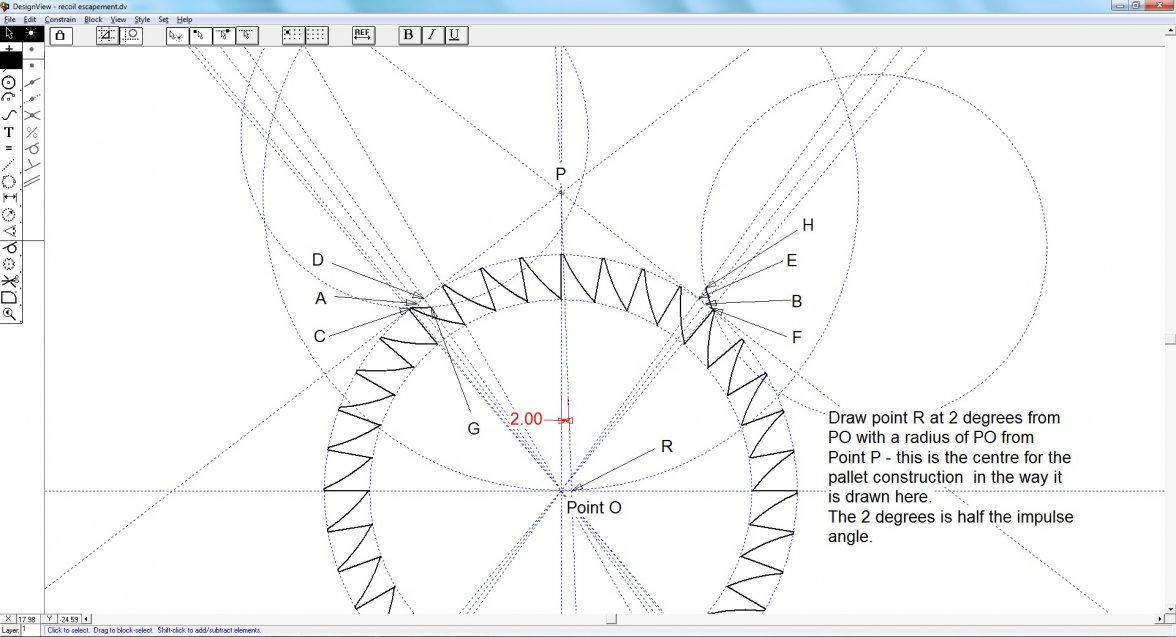
Task: Open the Block menu
Action: pos(93,19)
